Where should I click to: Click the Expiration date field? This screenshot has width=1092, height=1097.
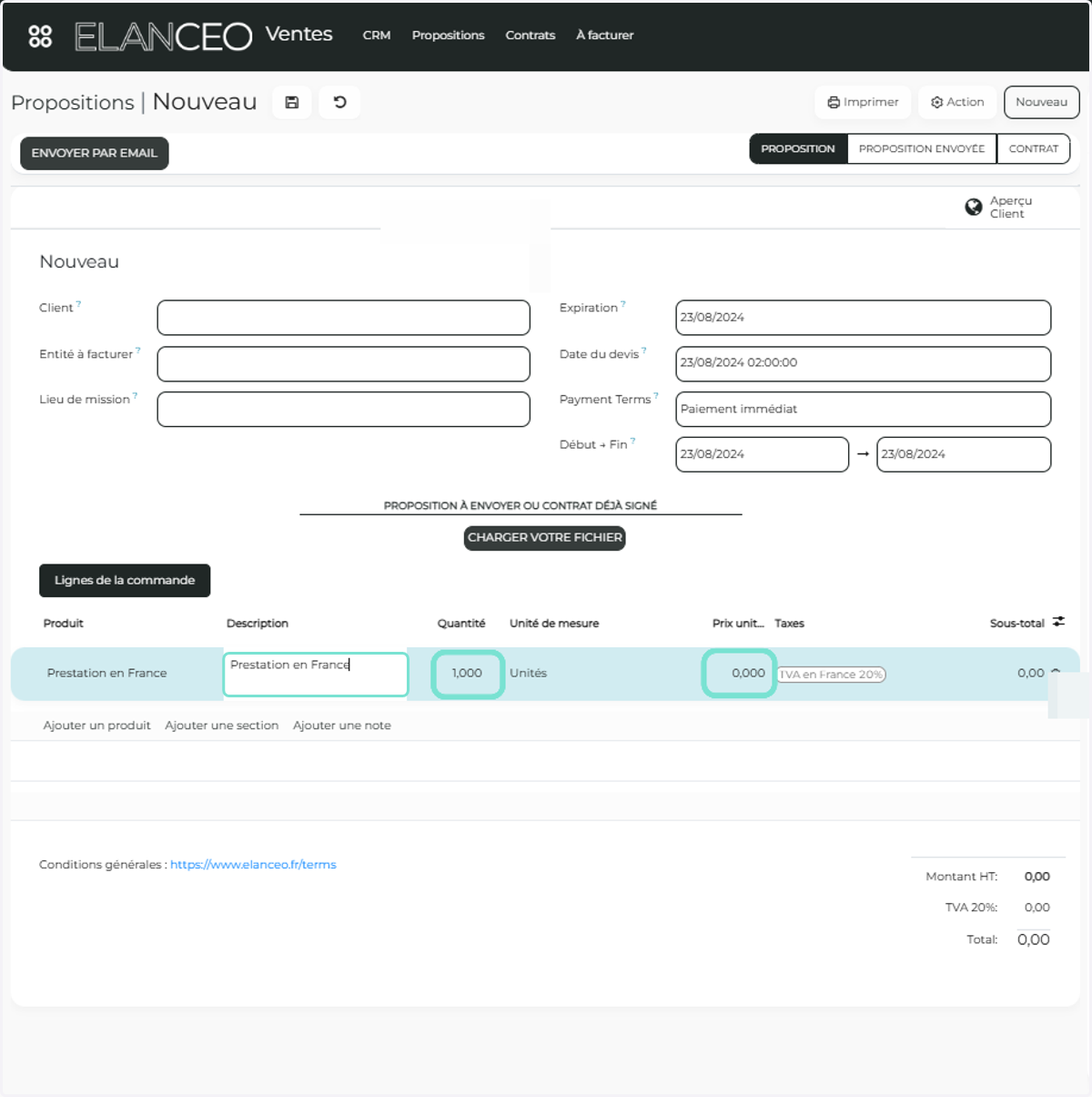click(863, 318)
